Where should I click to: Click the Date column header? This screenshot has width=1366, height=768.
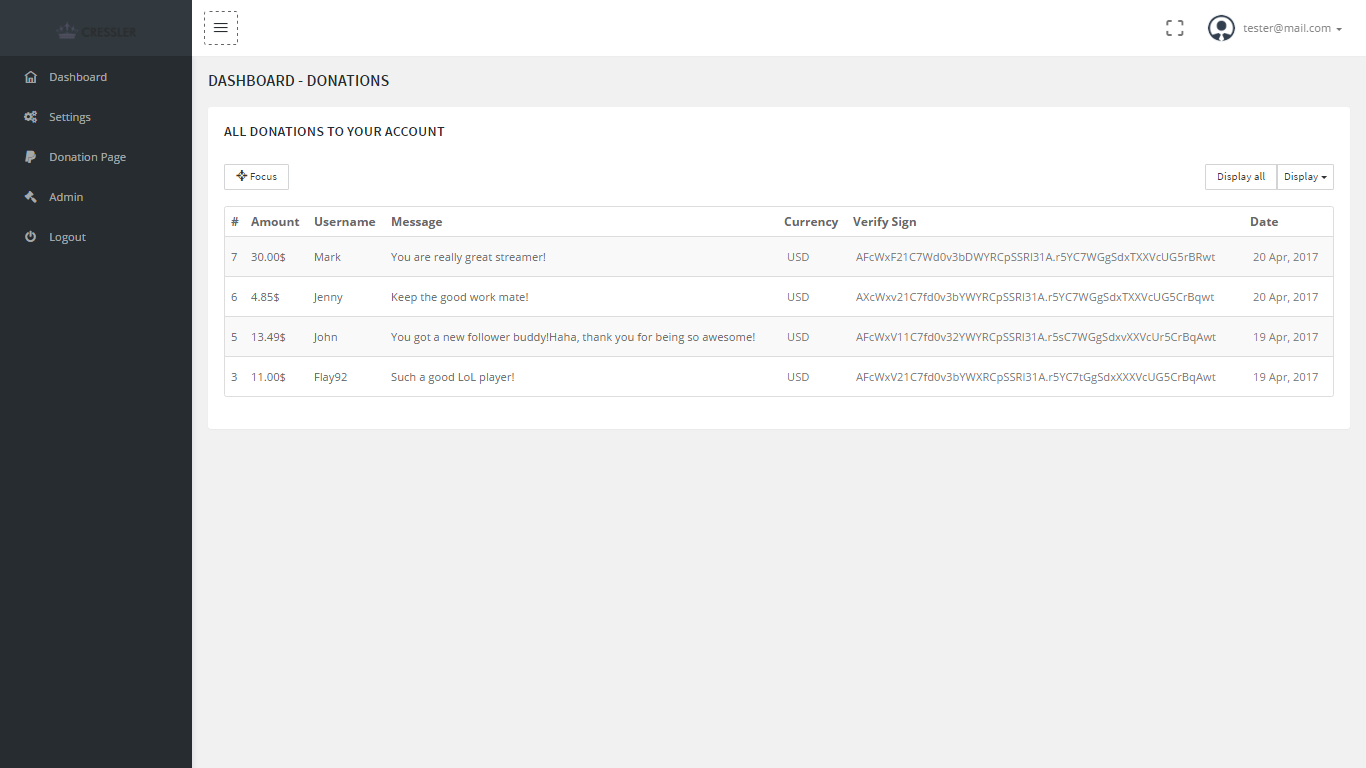point(1263,222)
